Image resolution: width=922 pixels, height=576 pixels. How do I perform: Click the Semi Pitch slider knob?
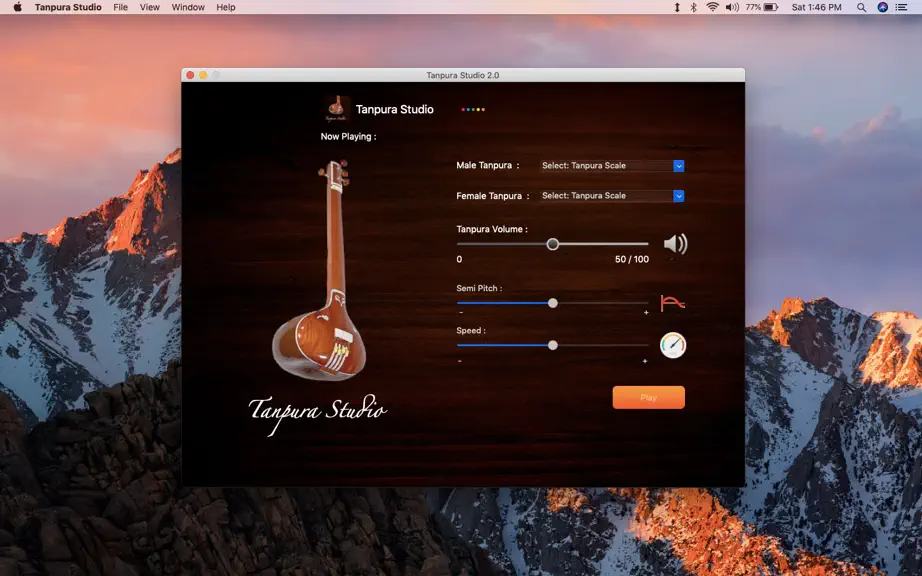tap(553, 303)
